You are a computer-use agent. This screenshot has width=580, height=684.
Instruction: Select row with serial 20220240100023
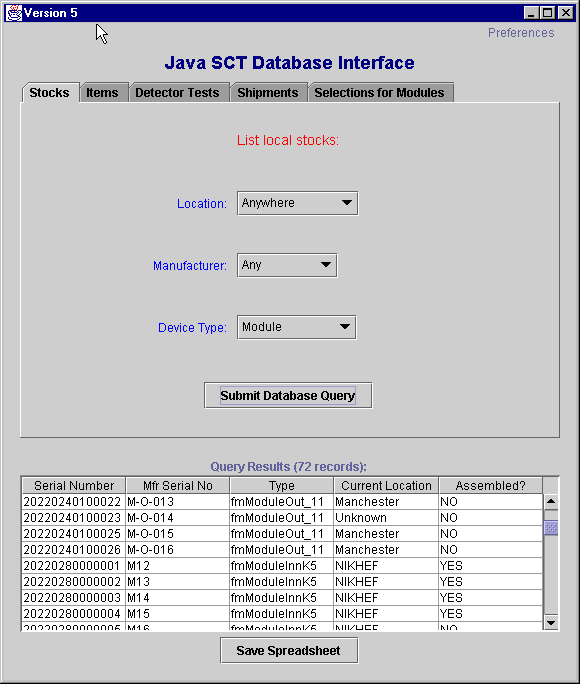pyautogui.click(x=282, y=518)
